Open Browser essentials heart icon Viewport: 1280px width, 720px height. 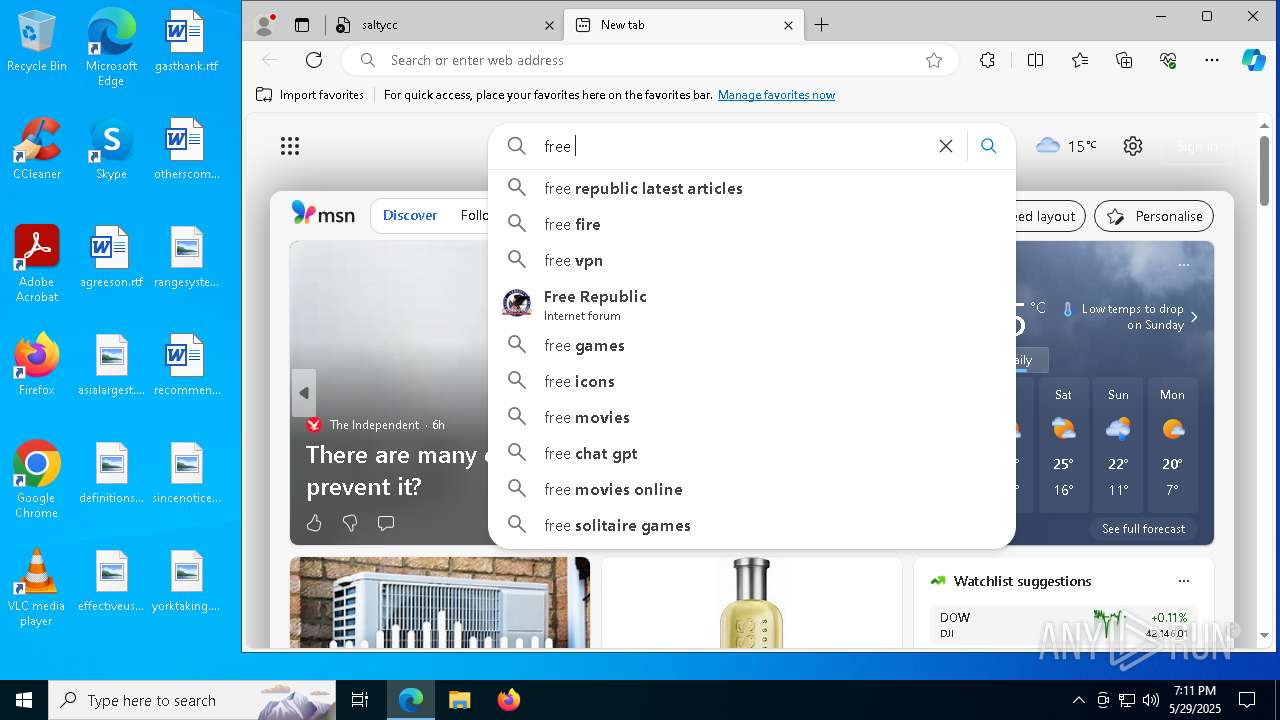coord(1168,60)
